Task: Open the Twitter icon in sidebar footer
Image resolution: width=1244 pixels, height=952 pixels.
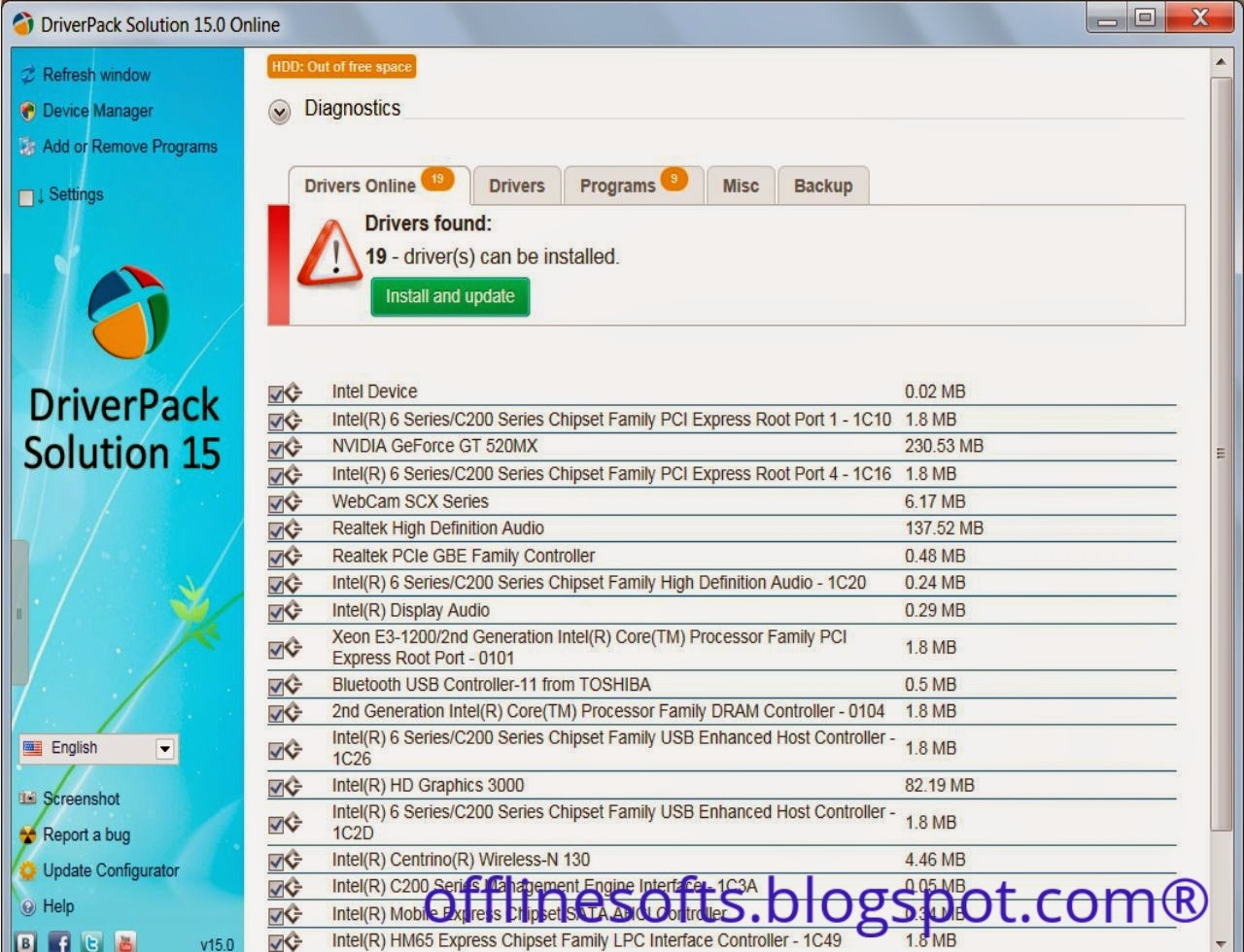Action: point(91,941)
